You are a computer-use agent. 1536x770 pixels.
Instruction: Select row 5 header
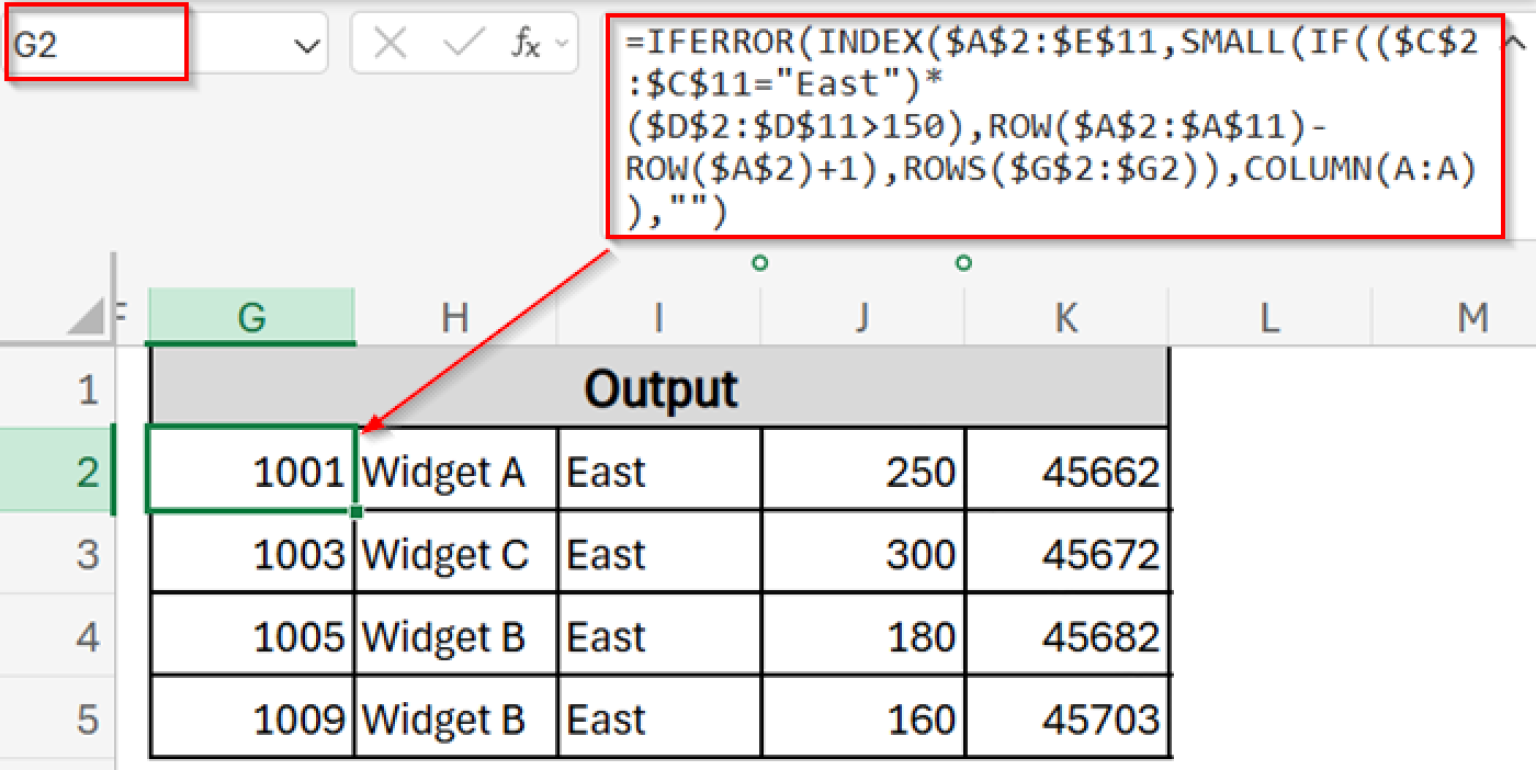pyautogui.click(x=87, y=717)
